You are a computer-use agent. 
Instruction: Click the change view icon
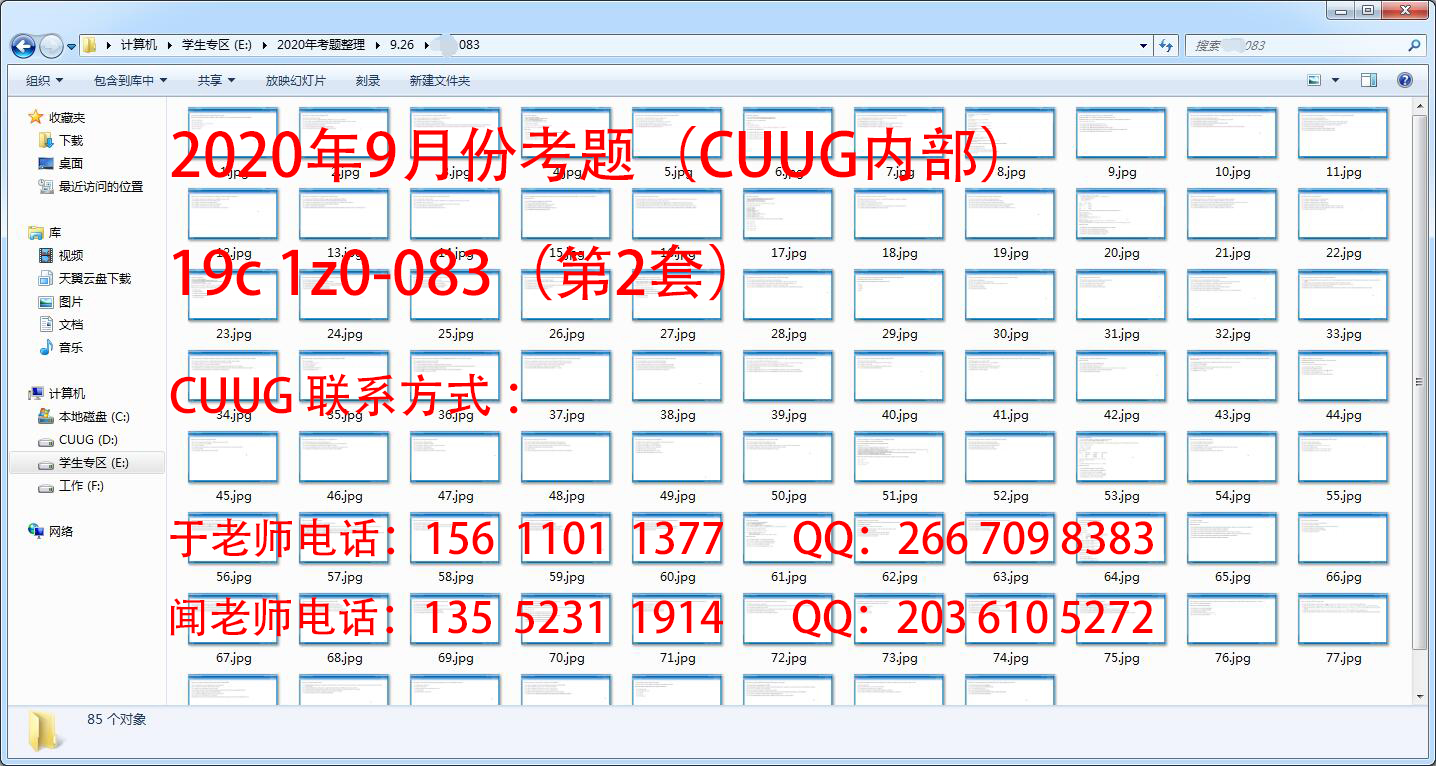[x=1314, y=80]
